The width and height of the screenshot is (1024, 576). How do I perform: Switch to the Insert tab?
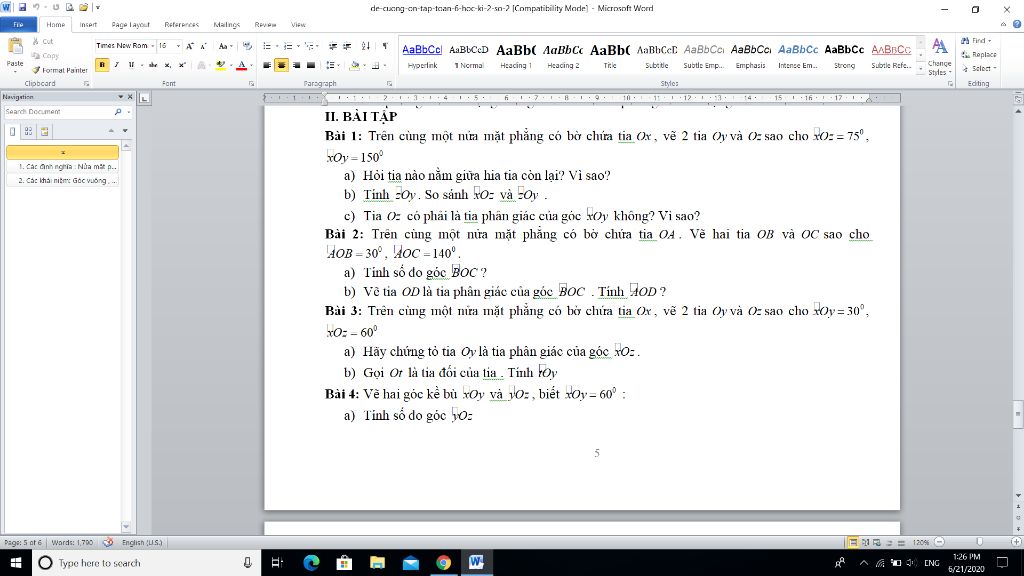click(88, 25)
